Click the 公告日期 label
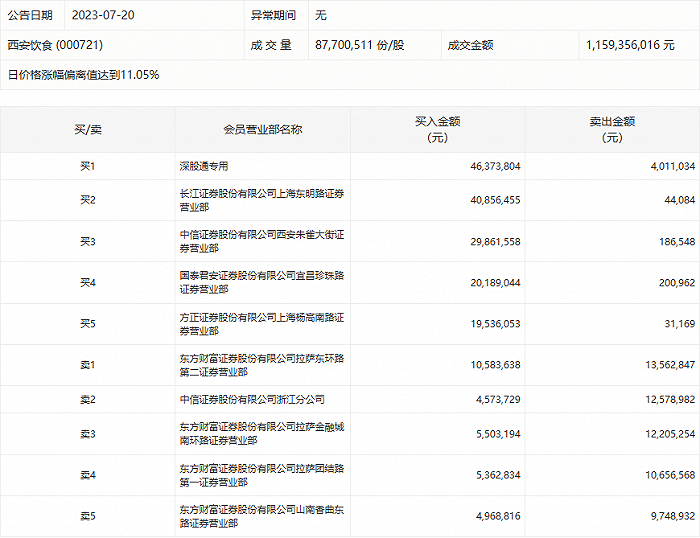 (30, 15)
